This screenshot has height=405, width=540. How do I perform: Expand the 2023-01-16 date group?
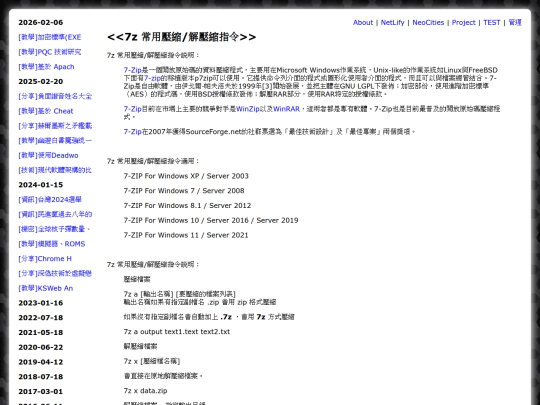pos(41,303)
